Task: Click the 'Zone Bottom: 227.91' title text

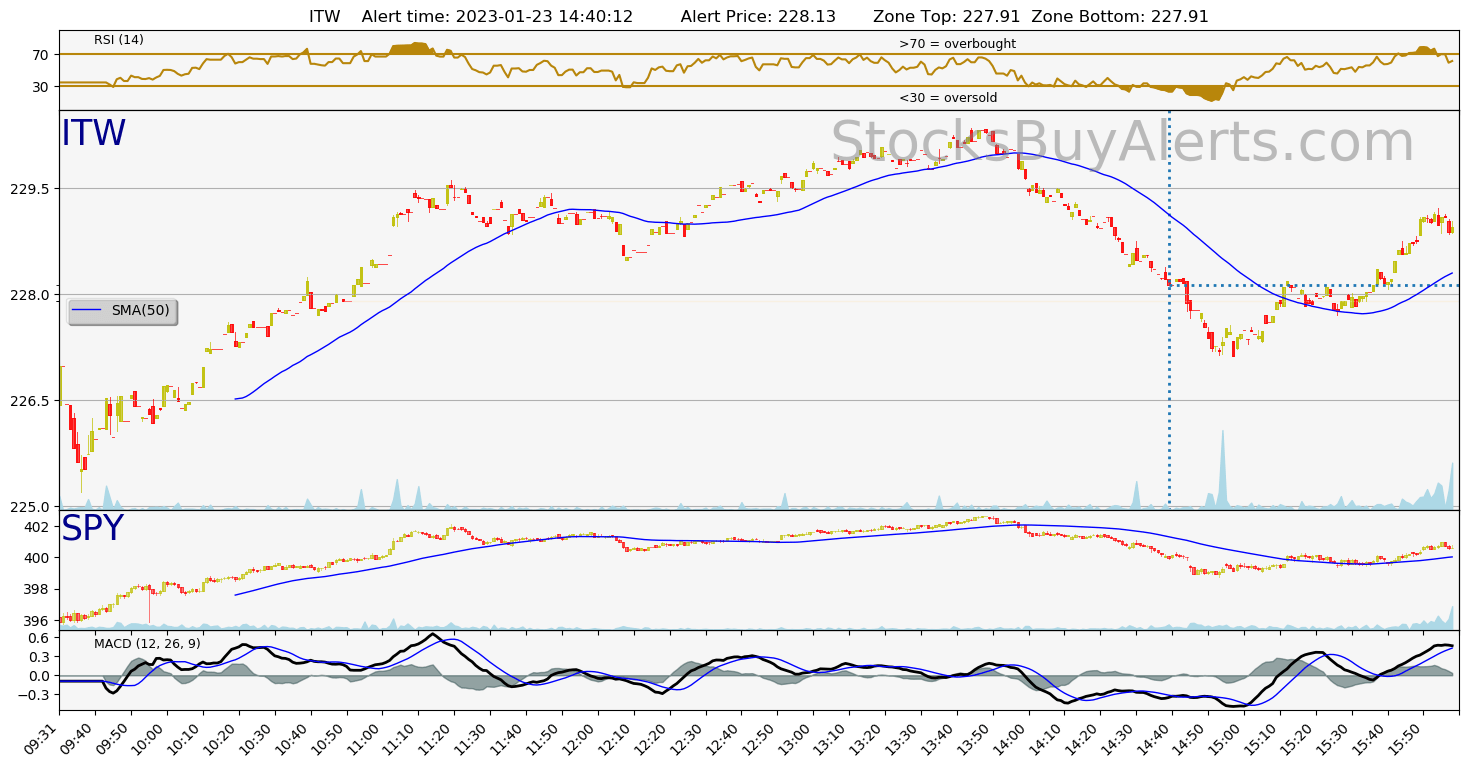Action: pos(1120,16)
